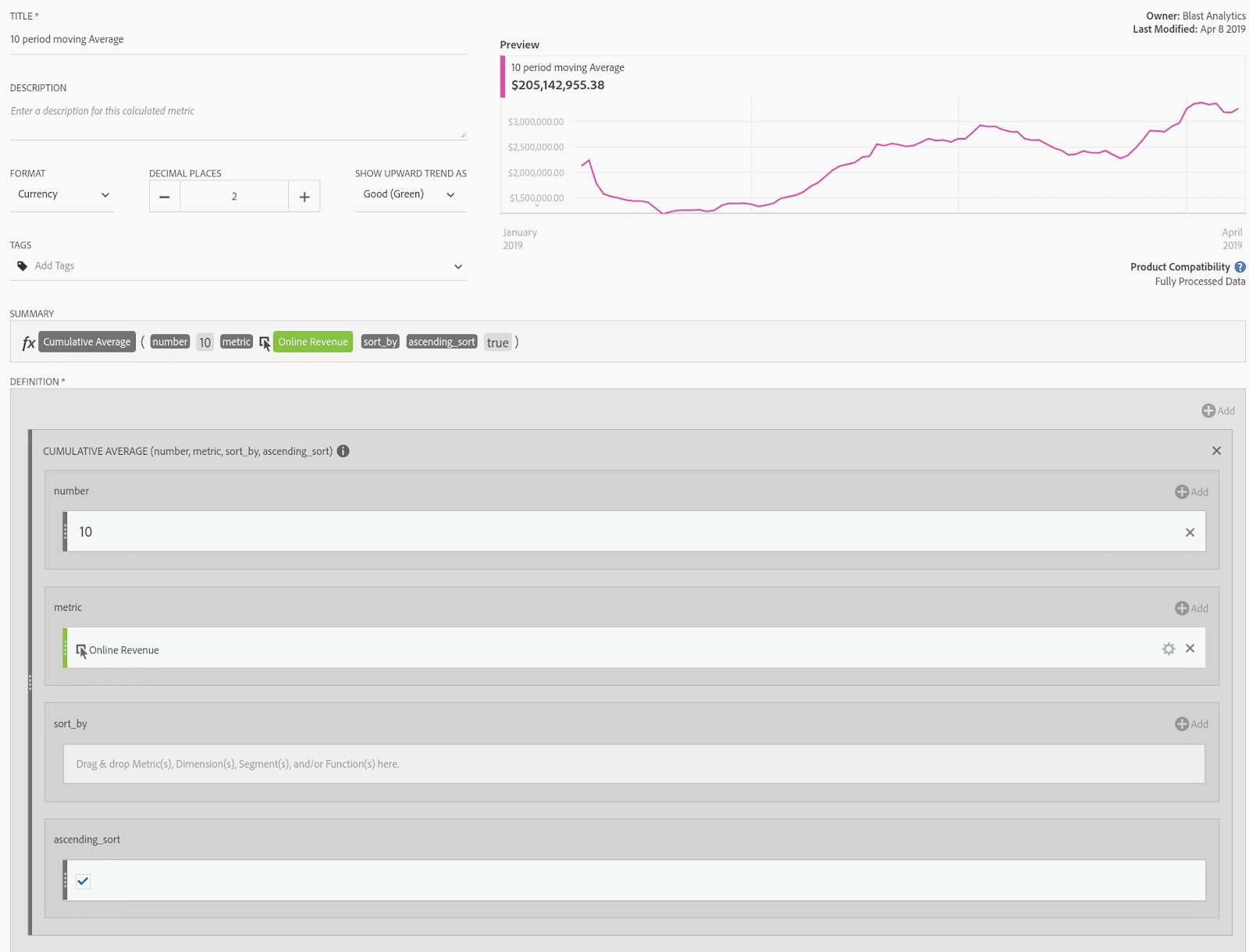Viewport: 1249px width, 952px height.
Task: Click the Description text area
Action: 238,120
